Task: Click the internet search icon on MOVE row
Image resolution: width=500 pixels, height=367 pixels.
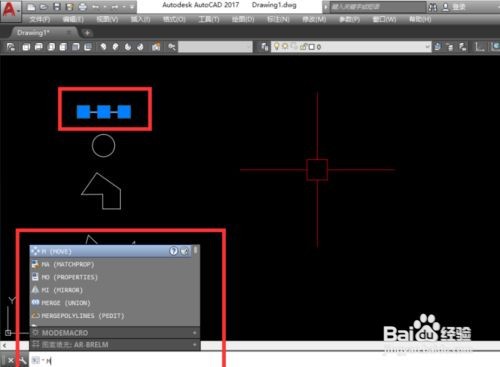Action: pyautogui.click(x=184, y=251)
